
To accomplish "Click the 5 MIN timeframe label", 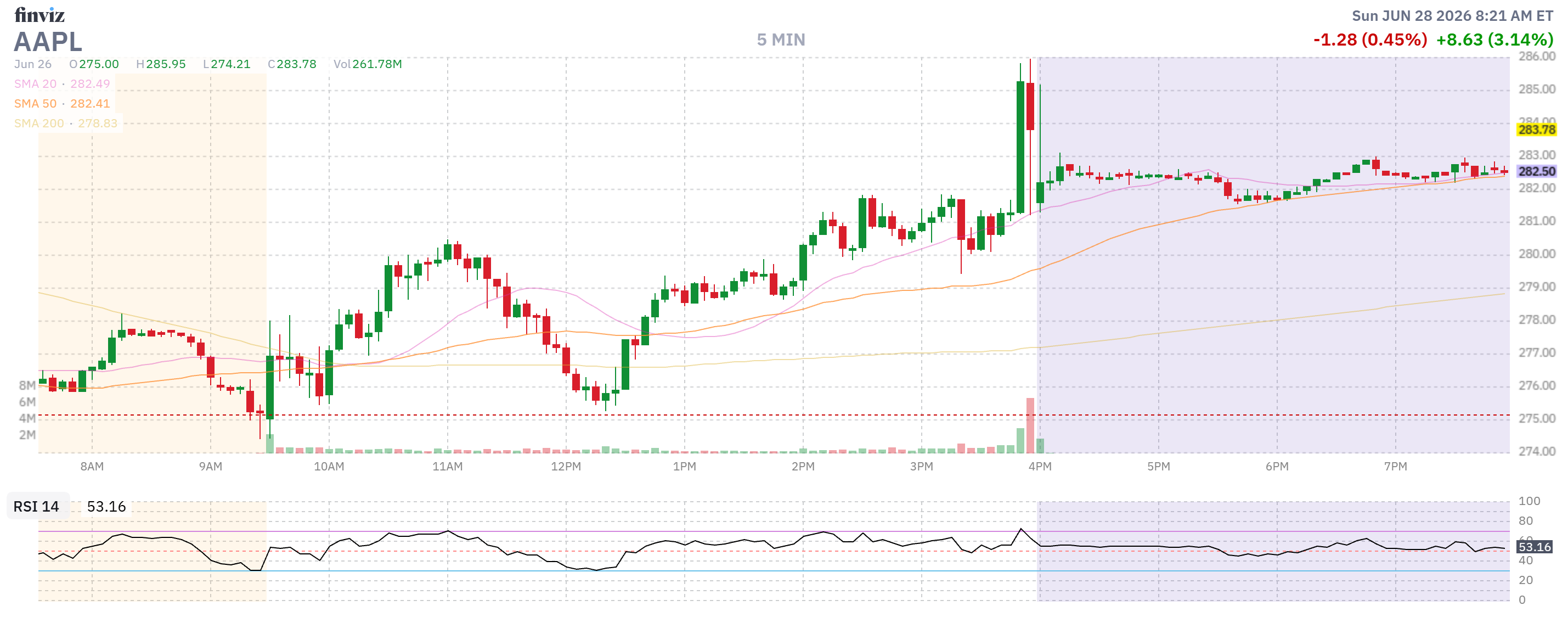I will [781, 40].
